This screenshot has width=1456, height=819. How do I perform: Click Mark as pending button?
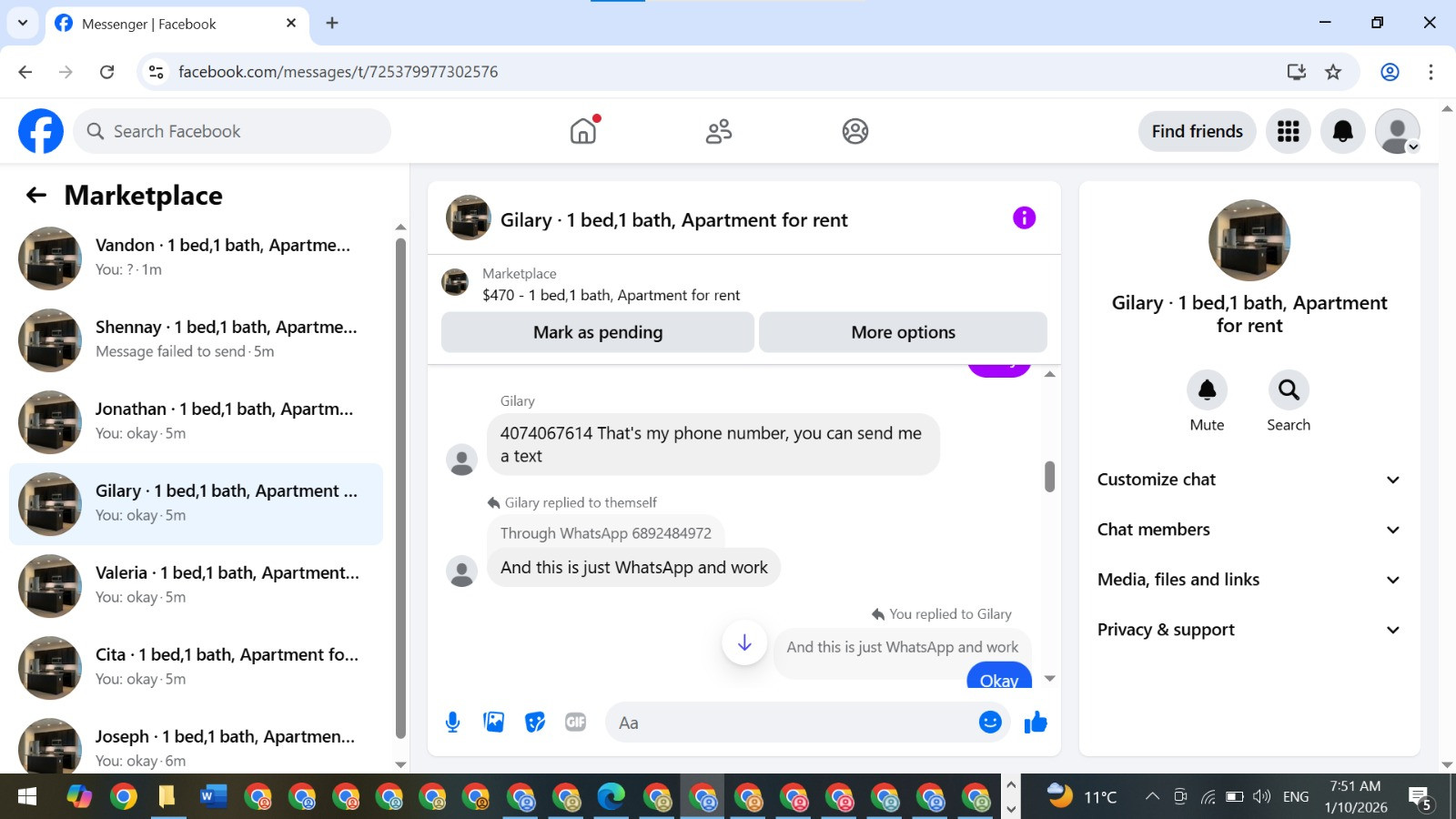point(598,332)
